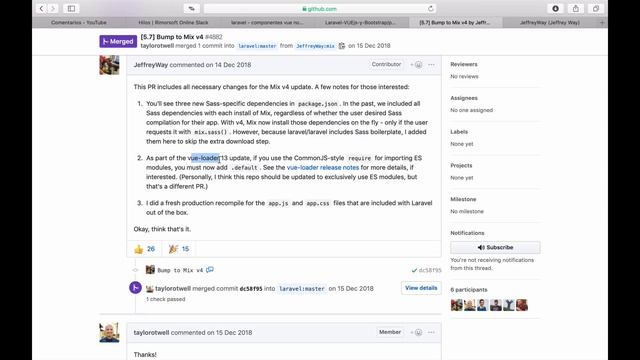
Task: Click the 'Reviewers' sidebar heading
Action: tap(464, 64)
